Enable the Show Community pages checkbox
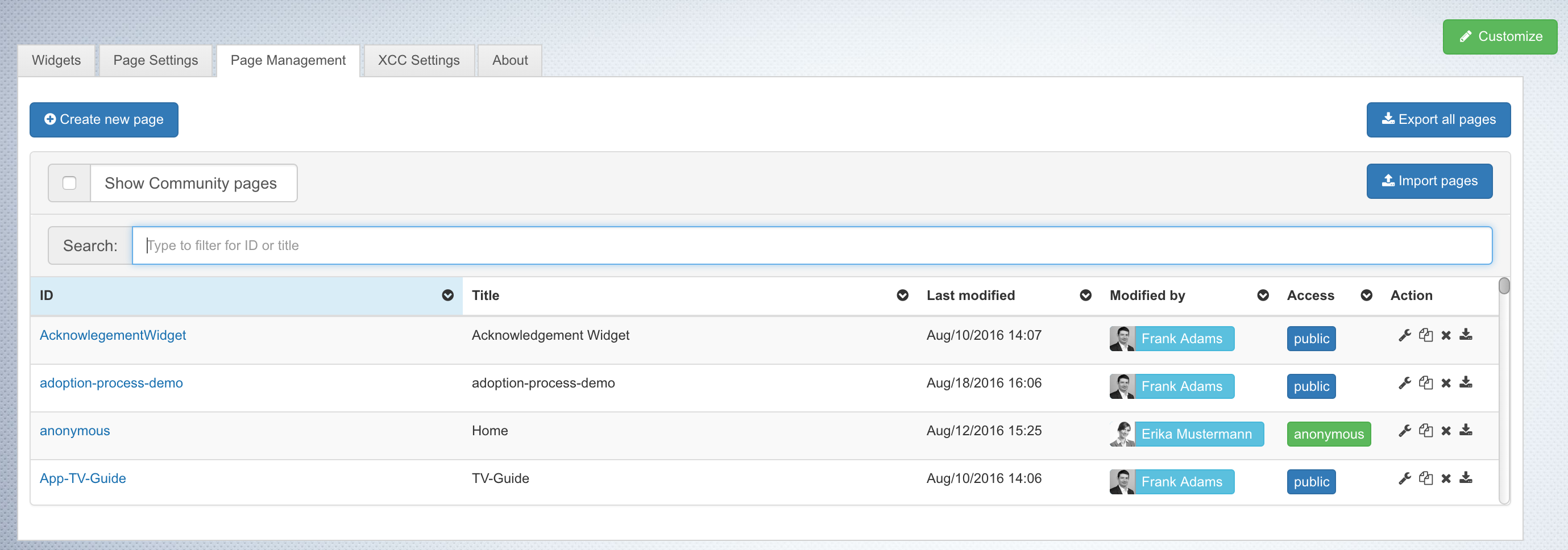The image size is (1568, 550). (69, 183)
